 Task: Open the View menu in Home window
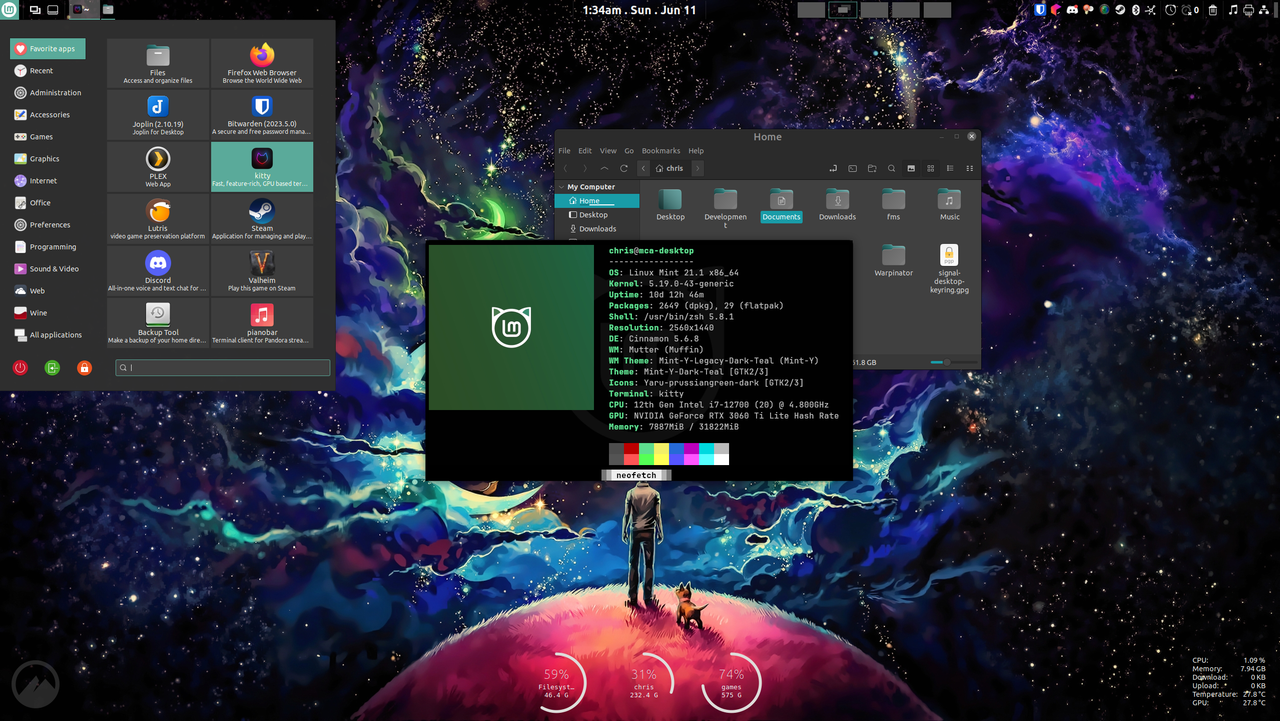click(x=608, y=151)
